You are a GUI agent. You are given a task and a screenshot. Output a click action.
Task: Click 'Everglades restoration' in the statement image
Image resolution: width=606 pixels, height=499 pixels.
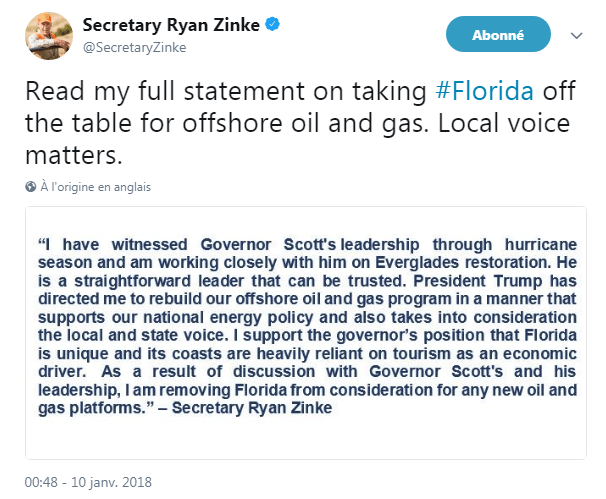pos(478,263)
